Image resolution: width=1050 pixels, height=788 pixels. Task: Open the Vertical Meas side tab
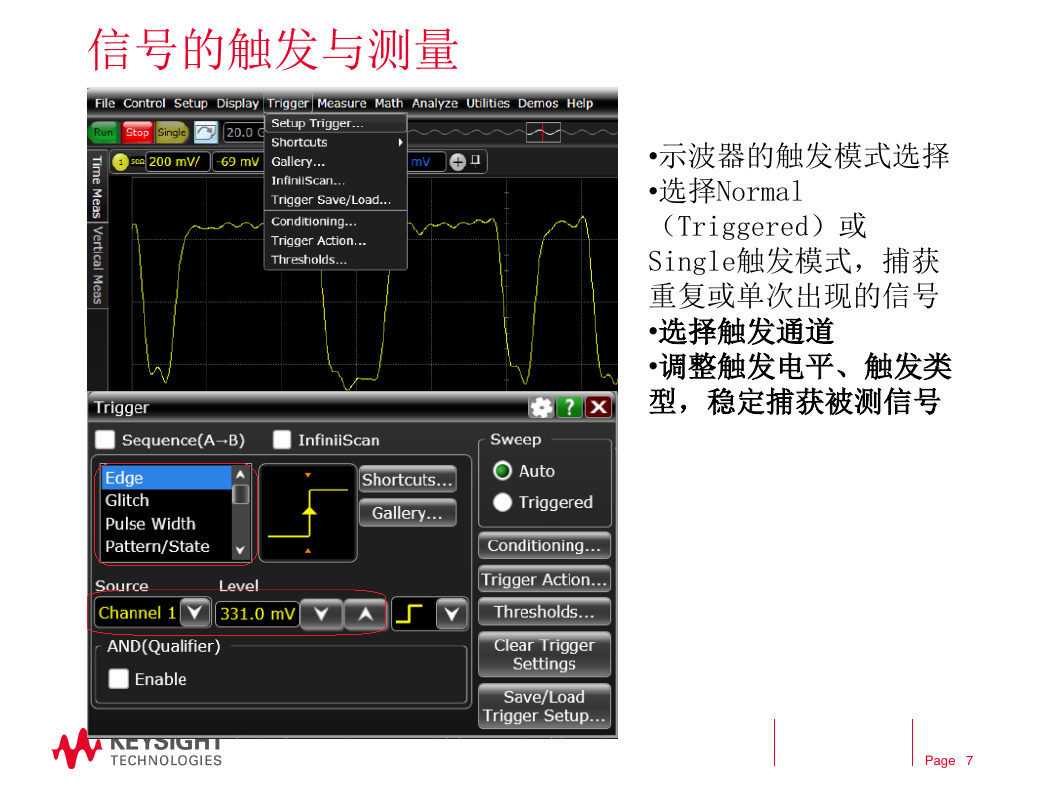(x=98, y=265)
